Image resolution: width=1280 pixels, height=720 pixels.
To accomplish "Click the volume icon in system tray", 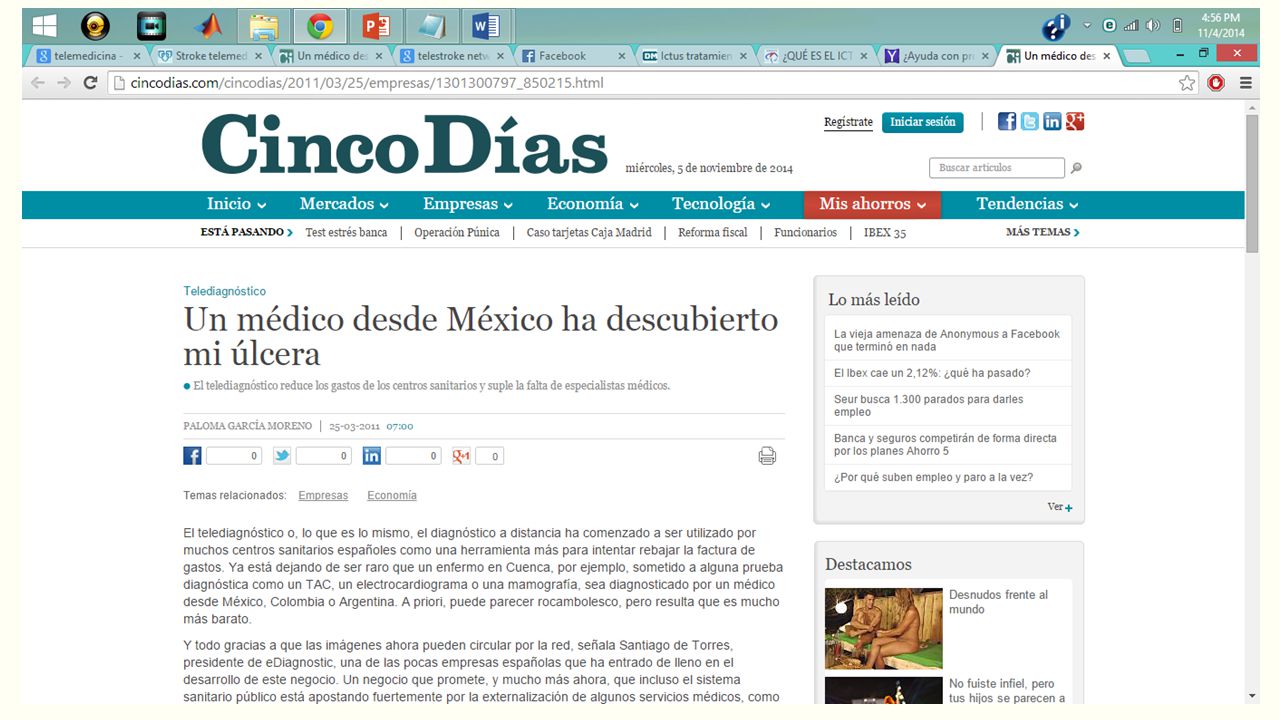I will [x=1152, y=26].
